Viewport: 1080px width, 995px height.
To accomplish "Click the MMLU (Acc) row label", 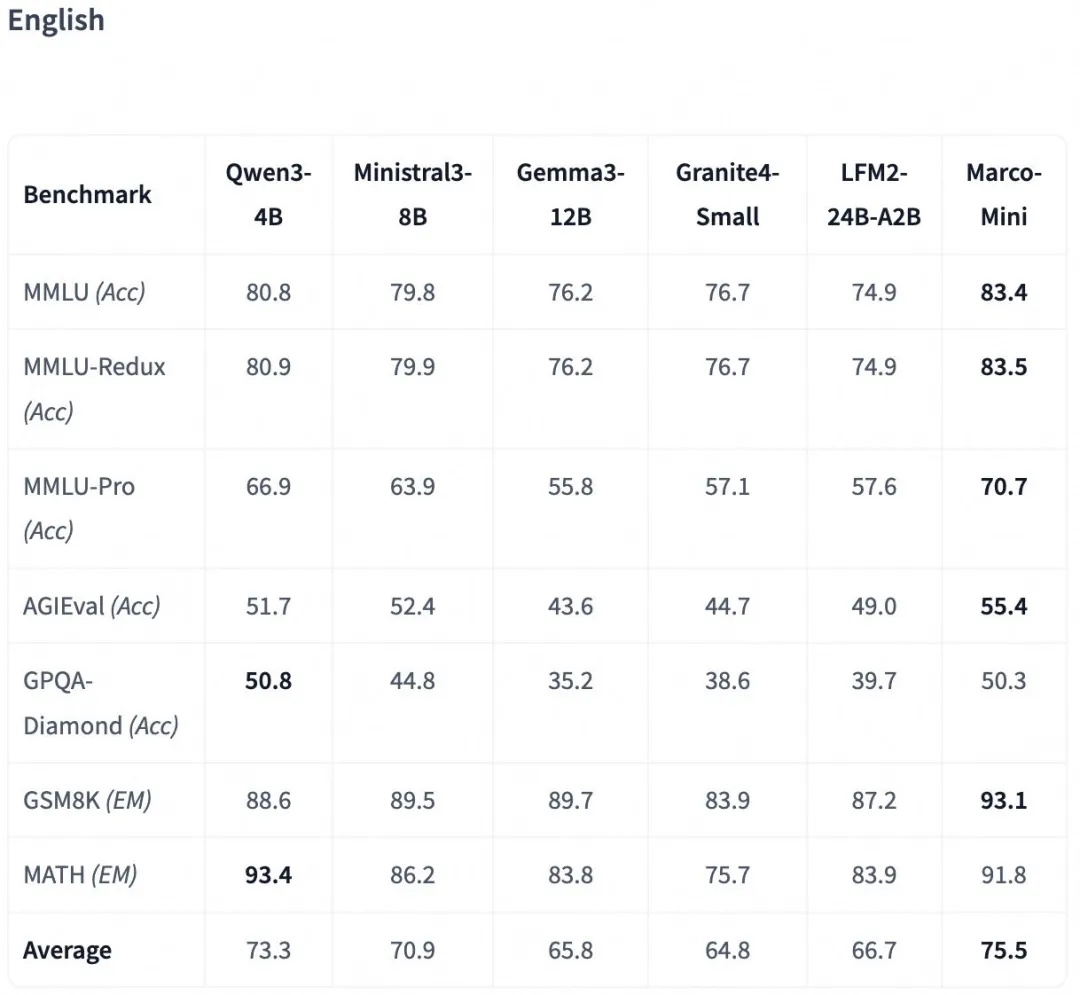I will (84, 292).
